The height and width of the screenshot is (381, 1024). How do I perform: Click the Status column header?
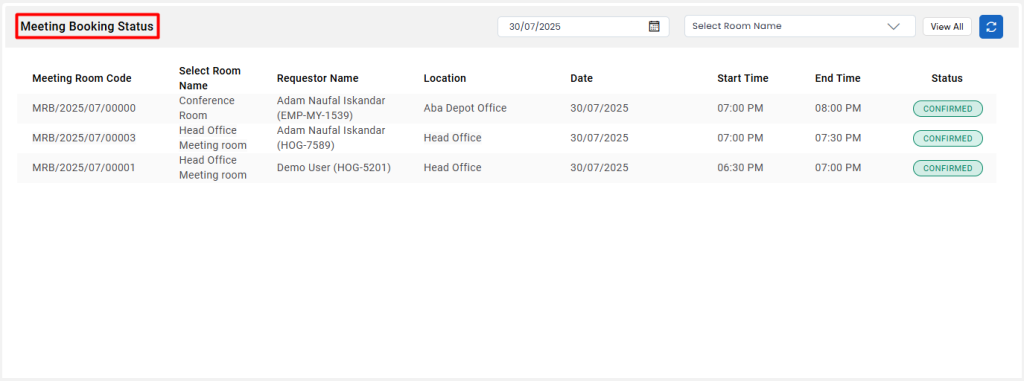(947, 78)
